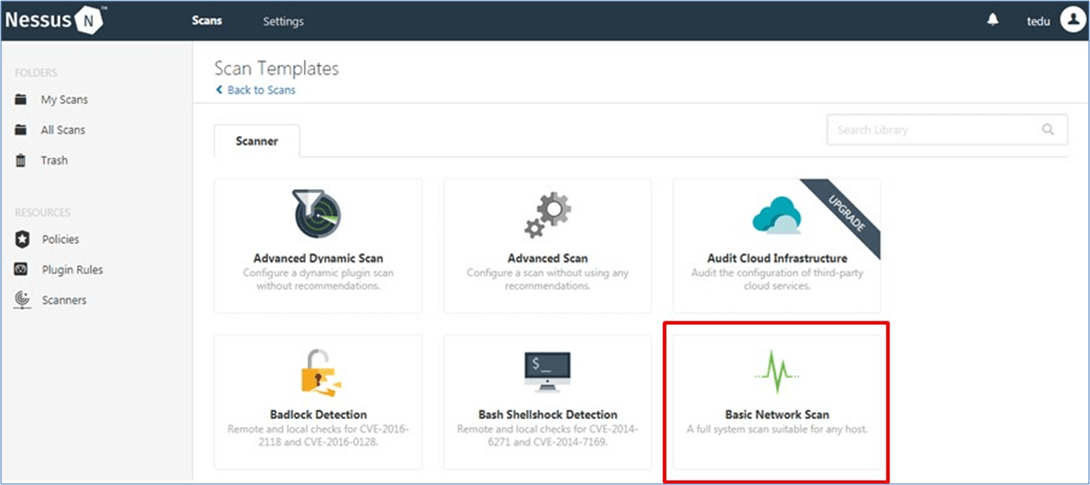Open Plugin Rules in the sidebar
This screenshot has width=1090, height=485.
[x=72, y=270]
